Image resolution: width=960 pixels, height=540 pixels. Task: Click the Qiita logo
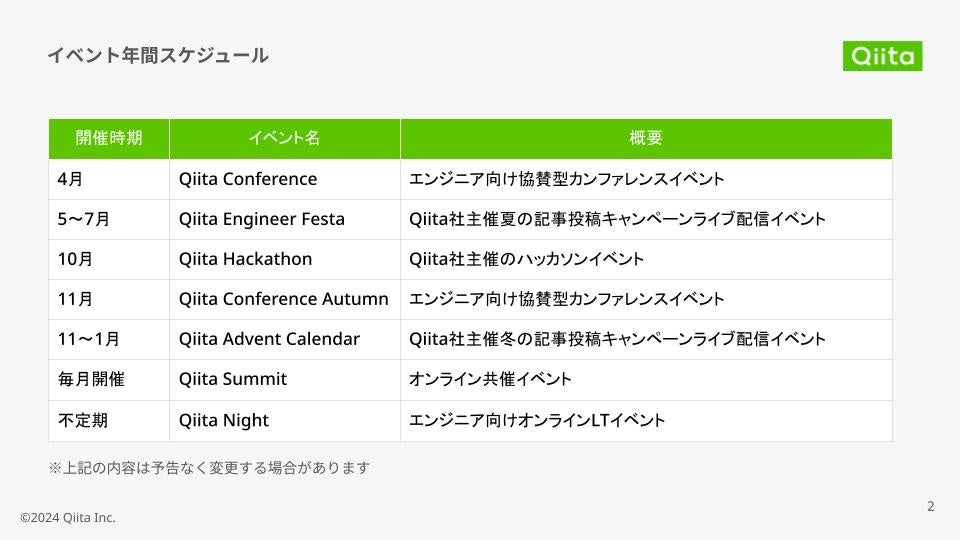[882, 56]
